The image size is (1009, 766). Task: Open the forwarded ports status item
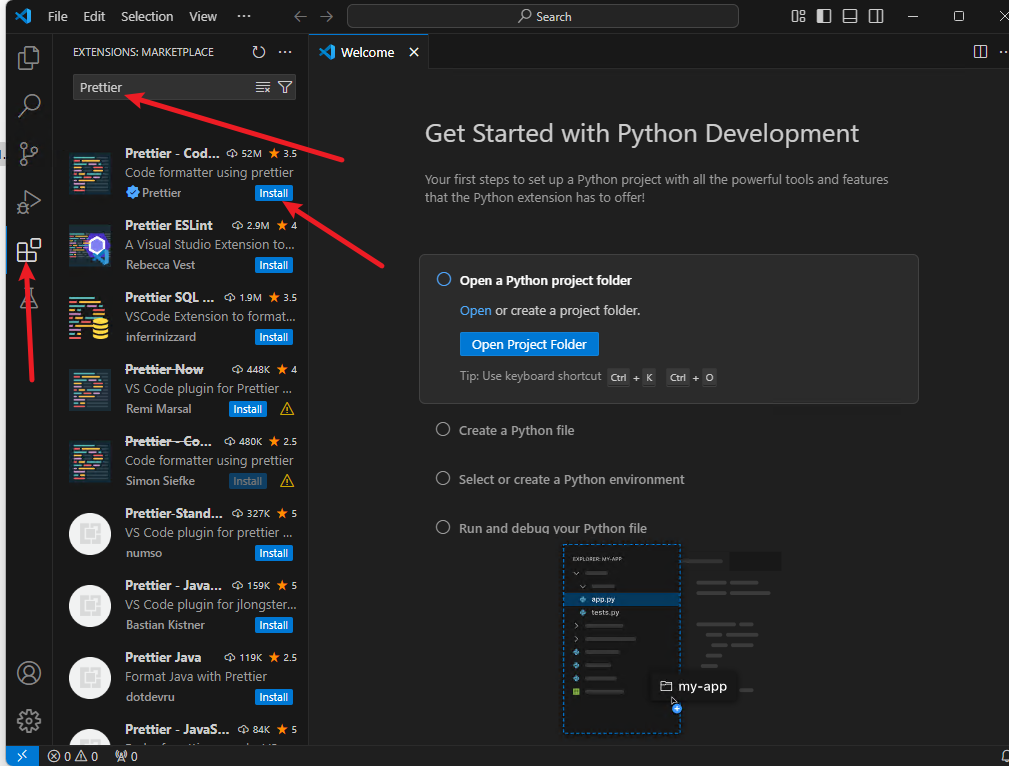126,756
